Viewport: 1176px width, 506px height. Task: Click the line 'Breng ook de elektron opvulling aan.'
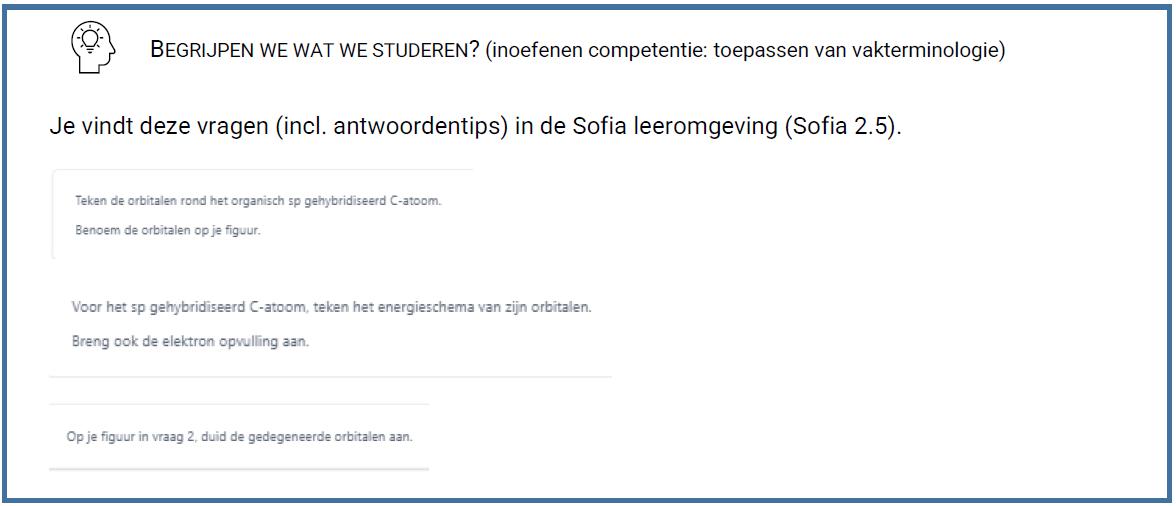click(x=190, y=341)
